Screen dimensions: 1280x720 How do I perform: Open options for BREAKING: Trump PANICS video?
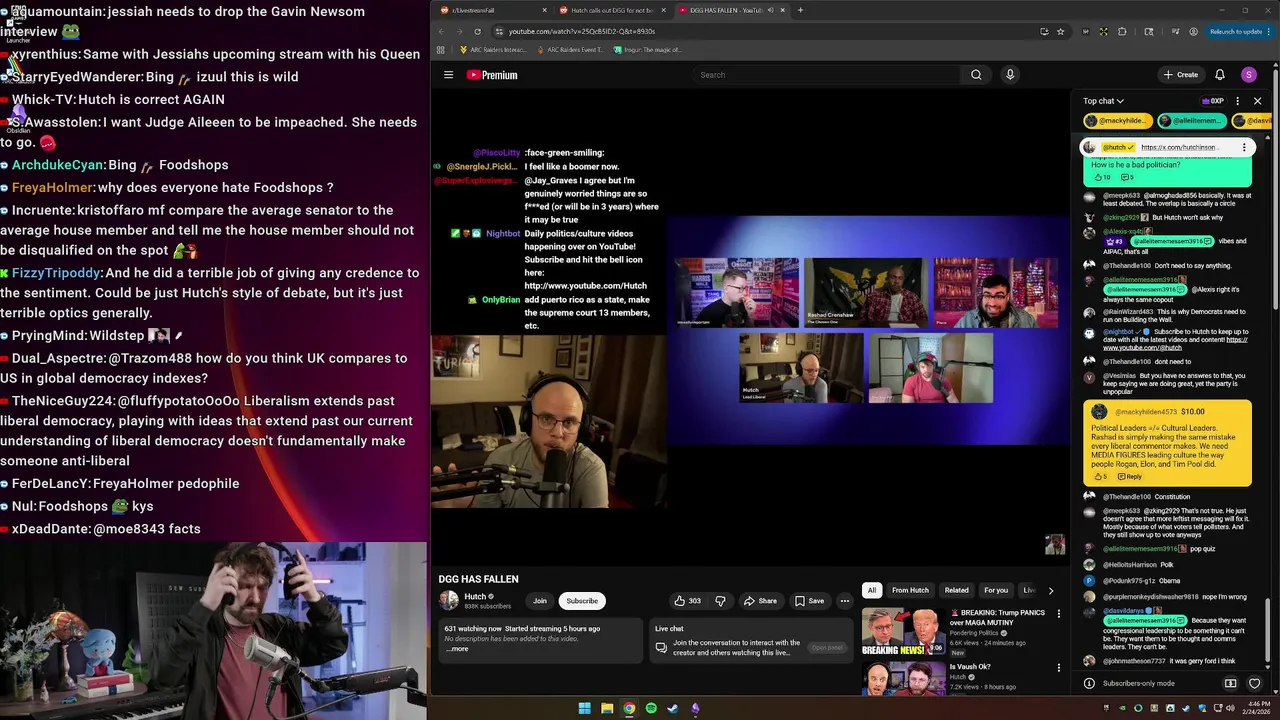click(1059, 613)
